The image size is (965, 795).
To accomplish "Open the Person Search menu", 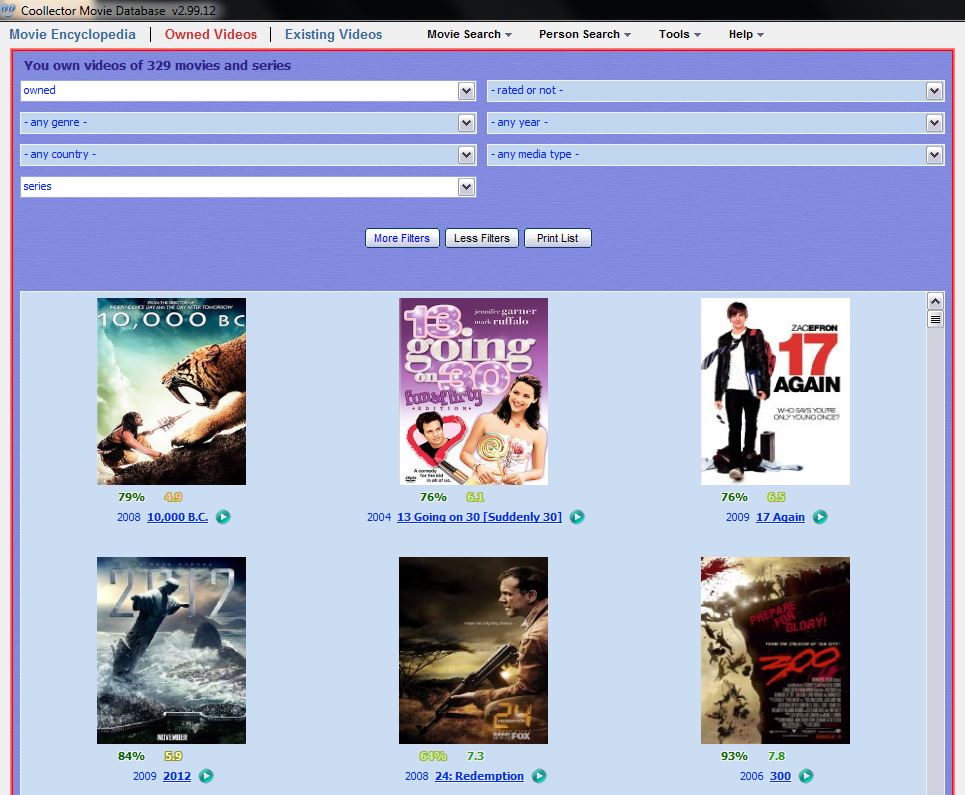I will 585,34.
